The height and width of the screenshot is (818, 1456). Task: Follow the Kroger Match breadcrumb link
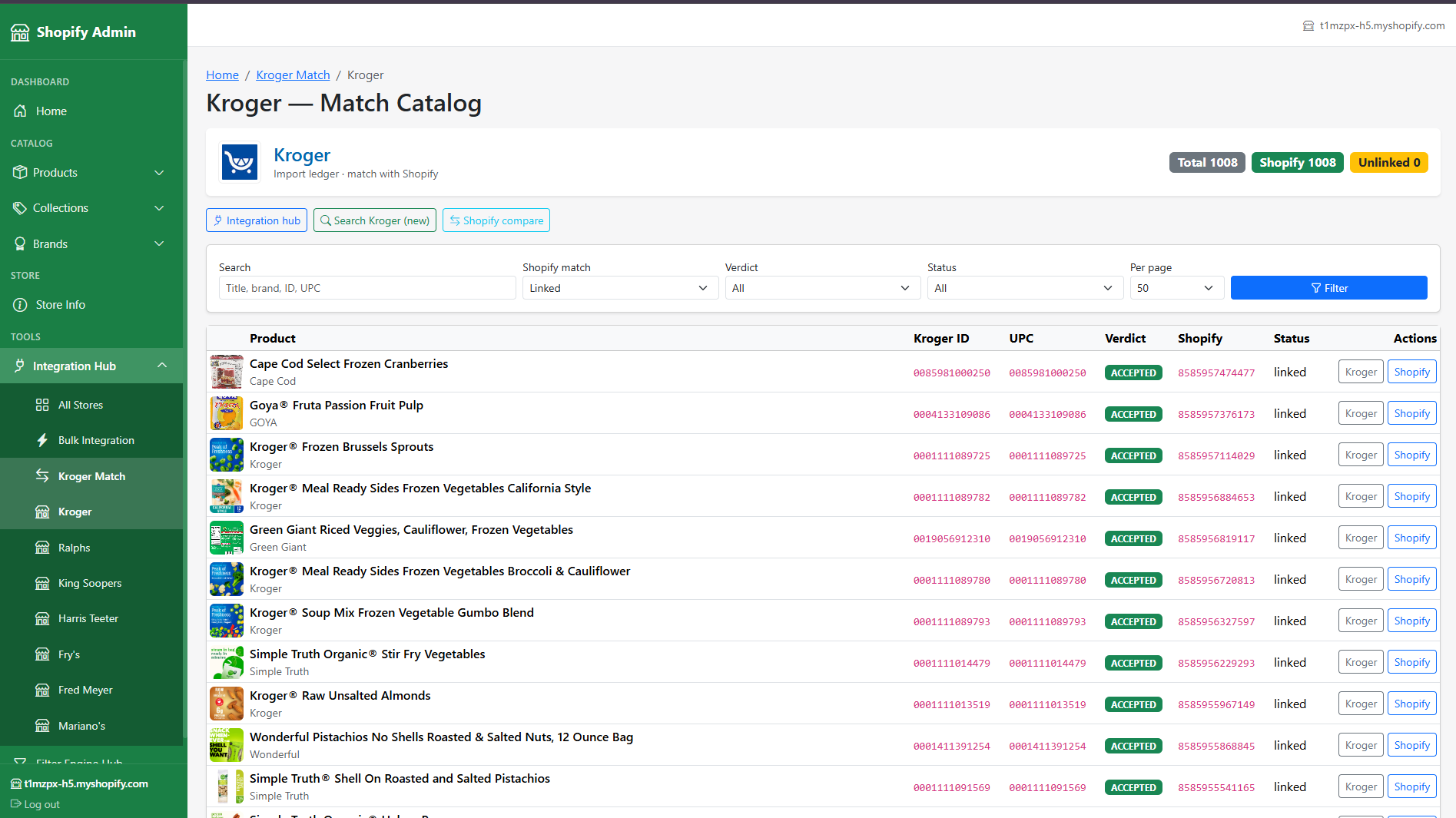pyautogui.click(x=293, y=75)
